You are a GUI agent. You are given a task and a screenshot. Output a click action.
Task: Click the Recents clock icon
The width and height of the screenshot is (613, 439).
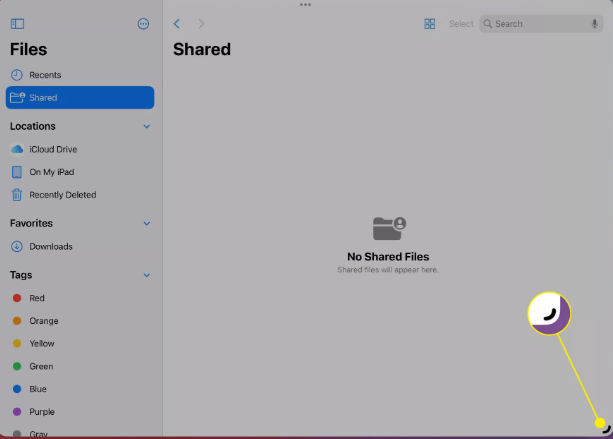pyautogui.click(x=17, y=75)
